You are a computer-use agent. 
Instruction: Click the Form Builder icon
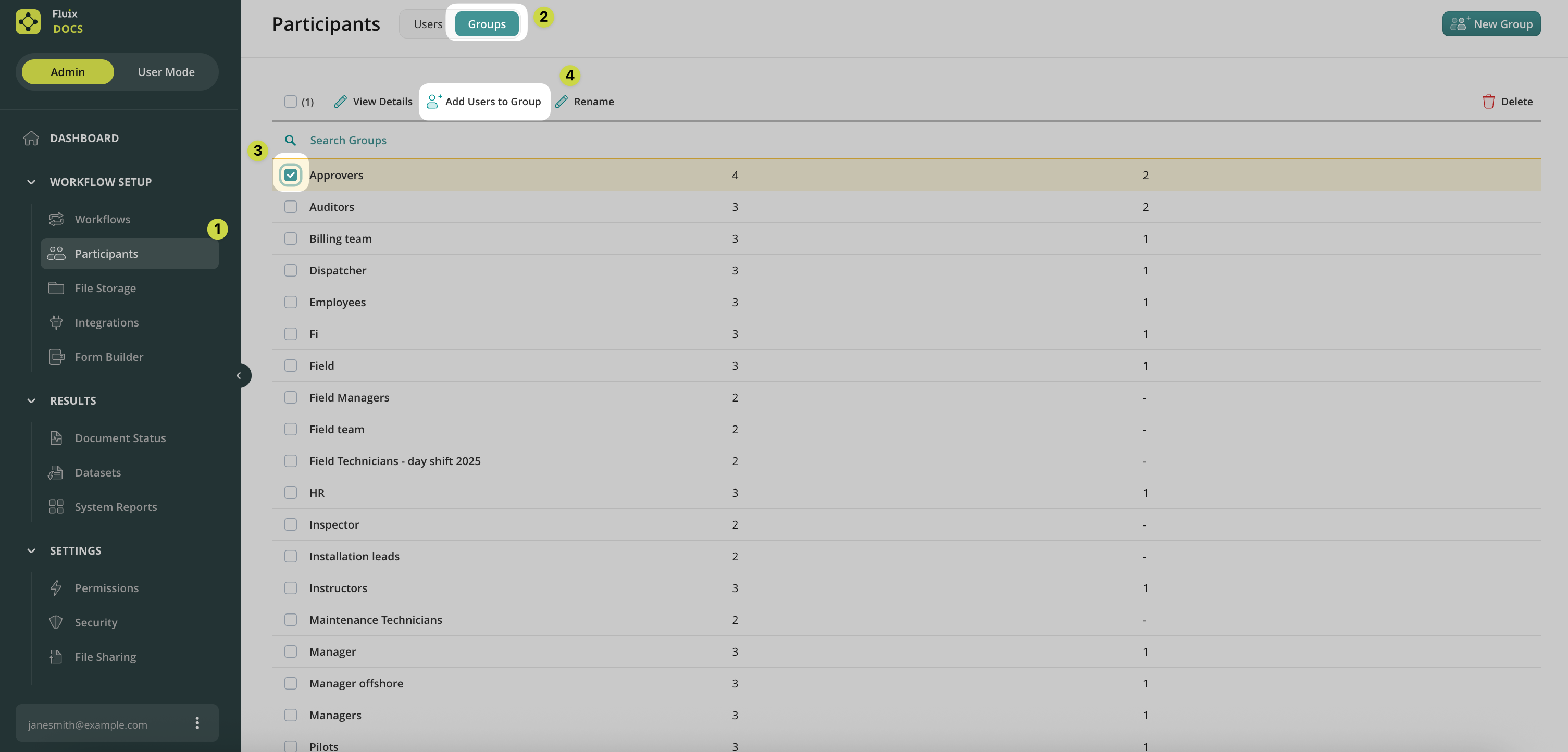pyautogui.click(x=56, y=357)
